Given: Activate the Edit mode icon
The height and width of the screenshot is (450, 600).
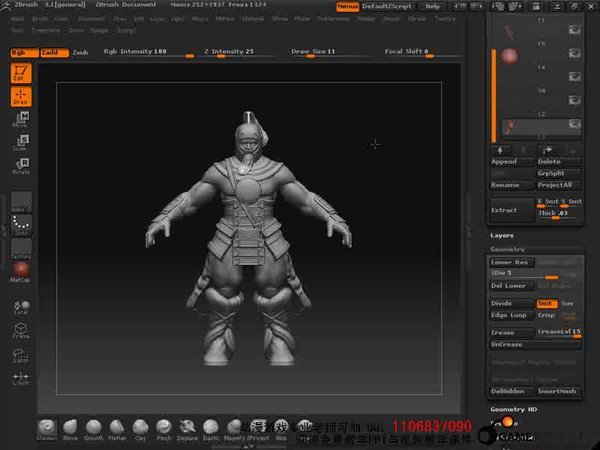Looking at the screenshot, I should point(20,73).
